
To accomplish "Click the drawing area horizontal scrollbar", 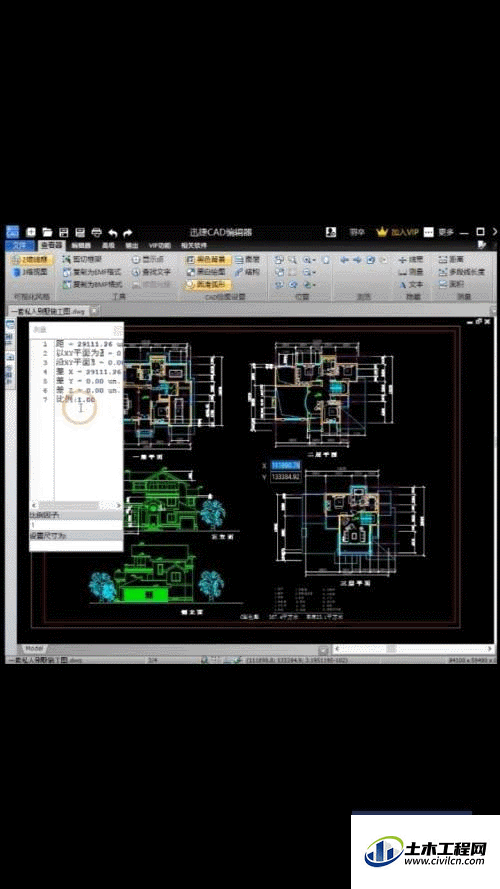I will click(x=413, y=649).
